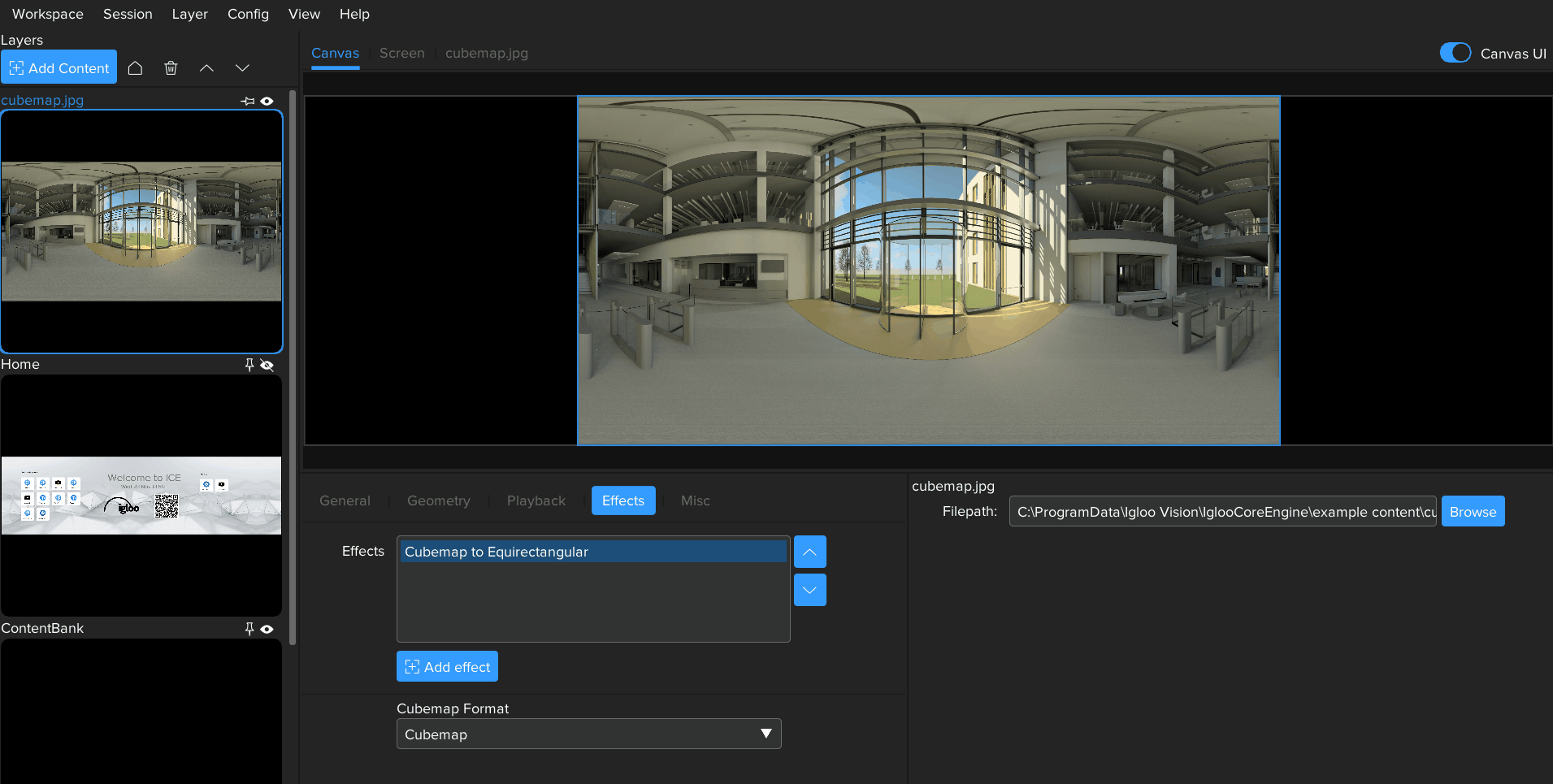The width and height of the screenshot is (1553, 784).
Task: Pin the cubemap.jpg layer
Action: click(x=248, y=101)
